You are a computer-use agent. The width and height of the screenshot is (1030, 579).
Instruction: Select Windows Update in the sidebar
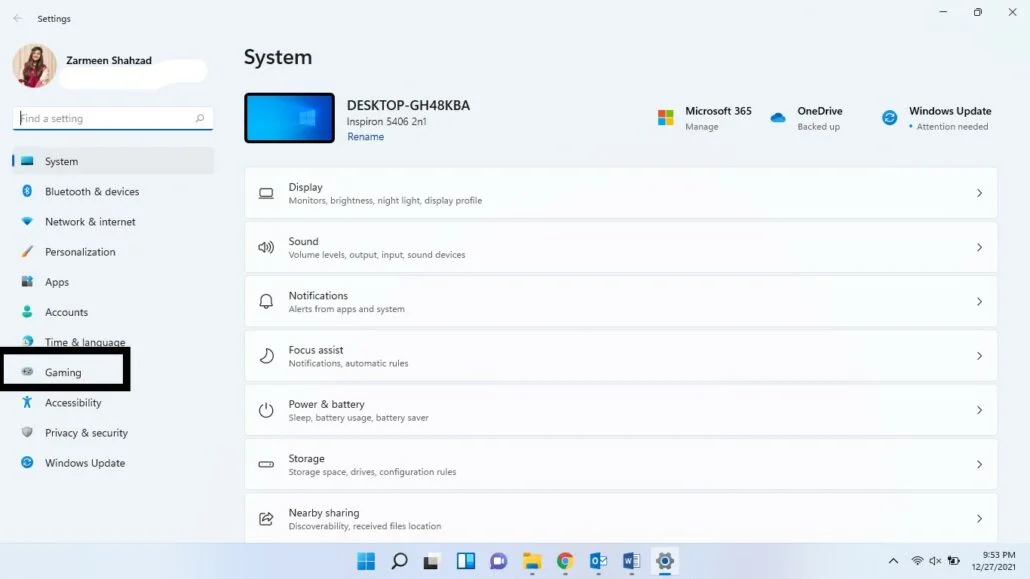pos(113,463)
